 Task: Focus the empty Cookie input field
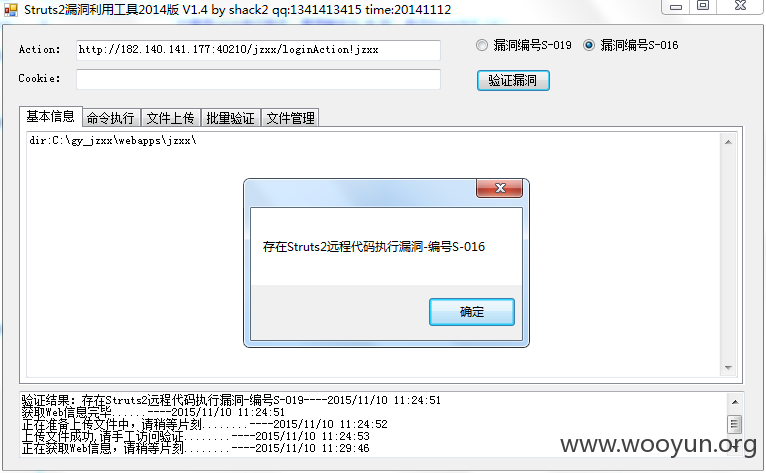point(258,79)
